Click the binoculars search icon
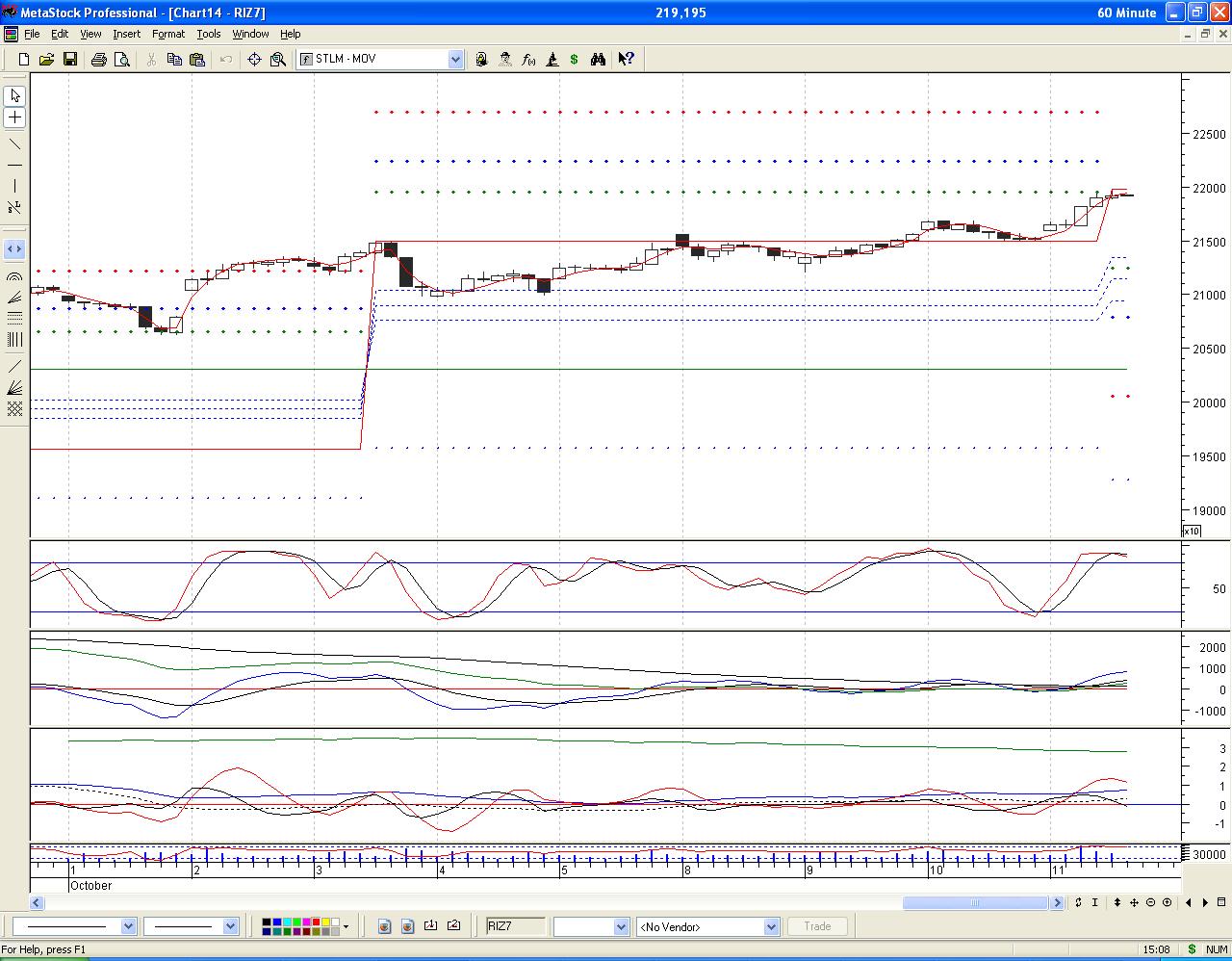 [598, 59]
